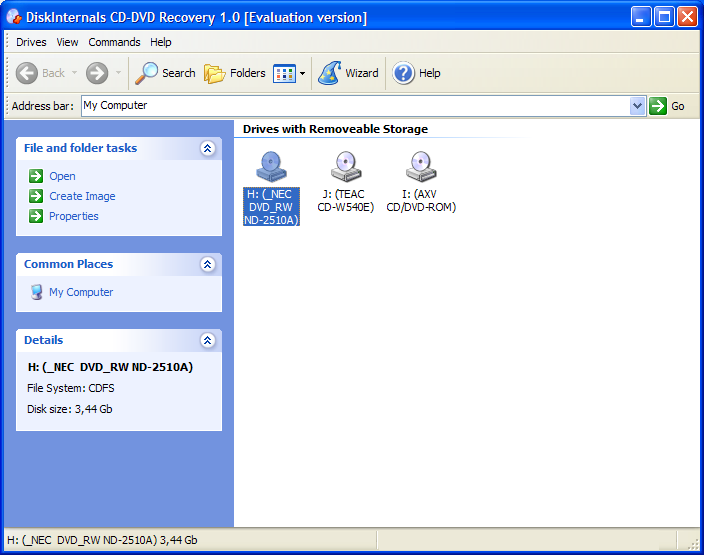
Task: Click the Properties task link
Action: (73, 216)
